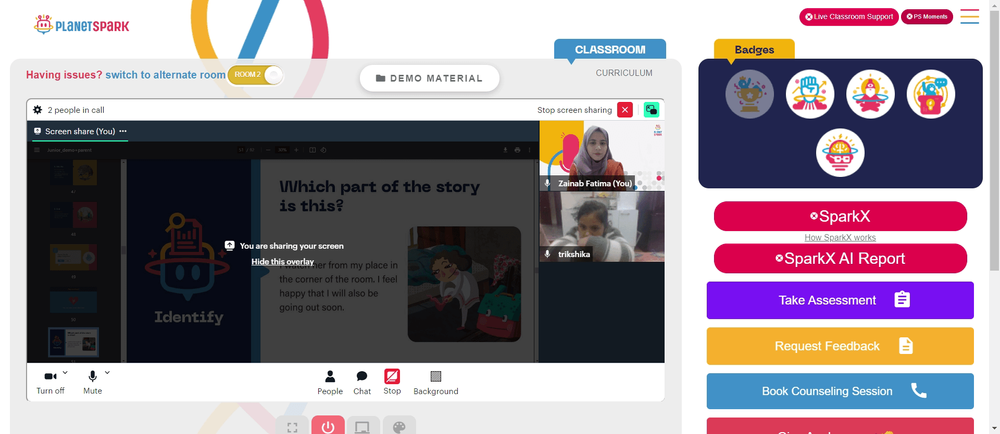Click the SparkX button

840,216
